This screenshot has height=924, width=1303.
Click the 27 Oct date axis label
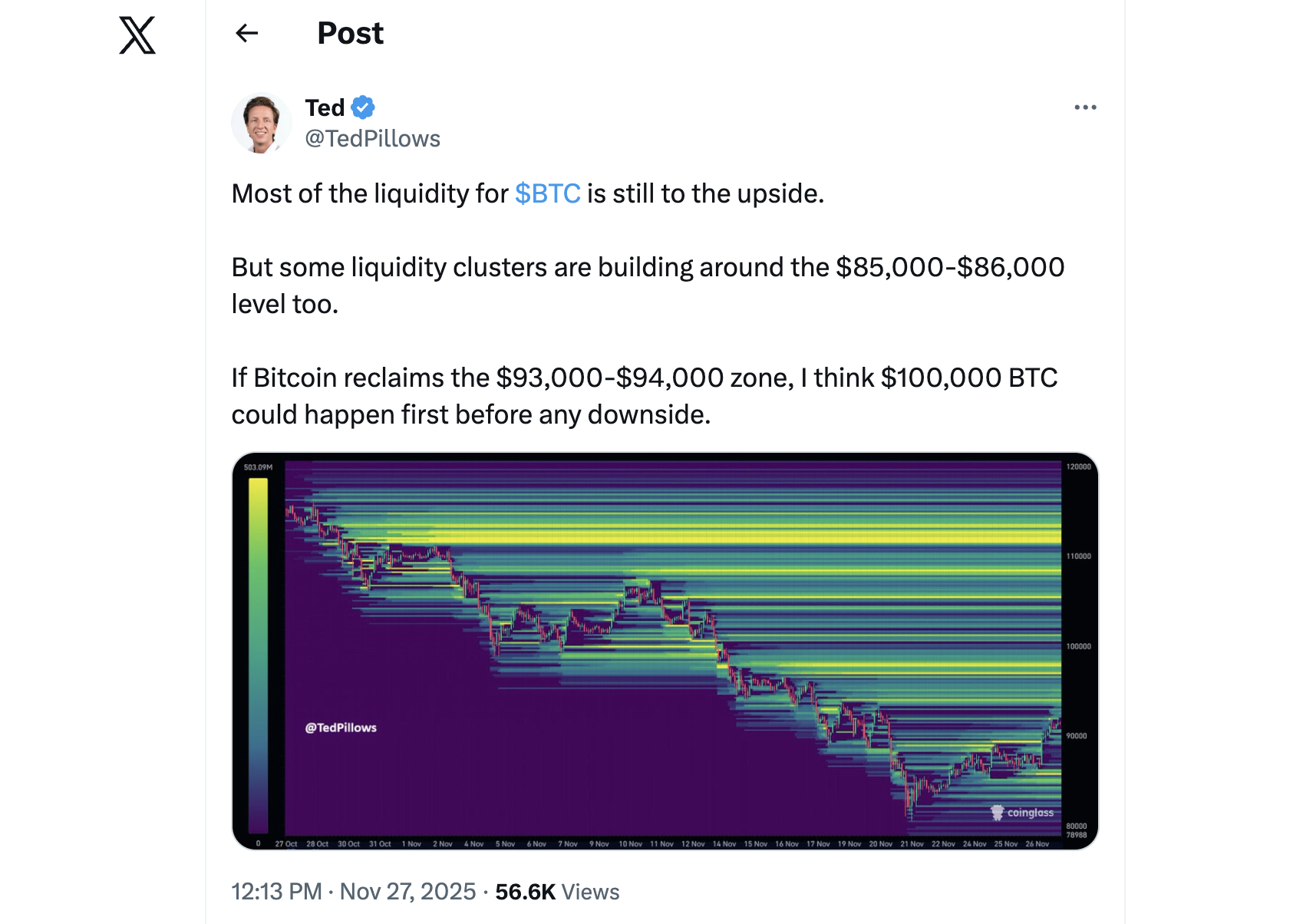286,843
